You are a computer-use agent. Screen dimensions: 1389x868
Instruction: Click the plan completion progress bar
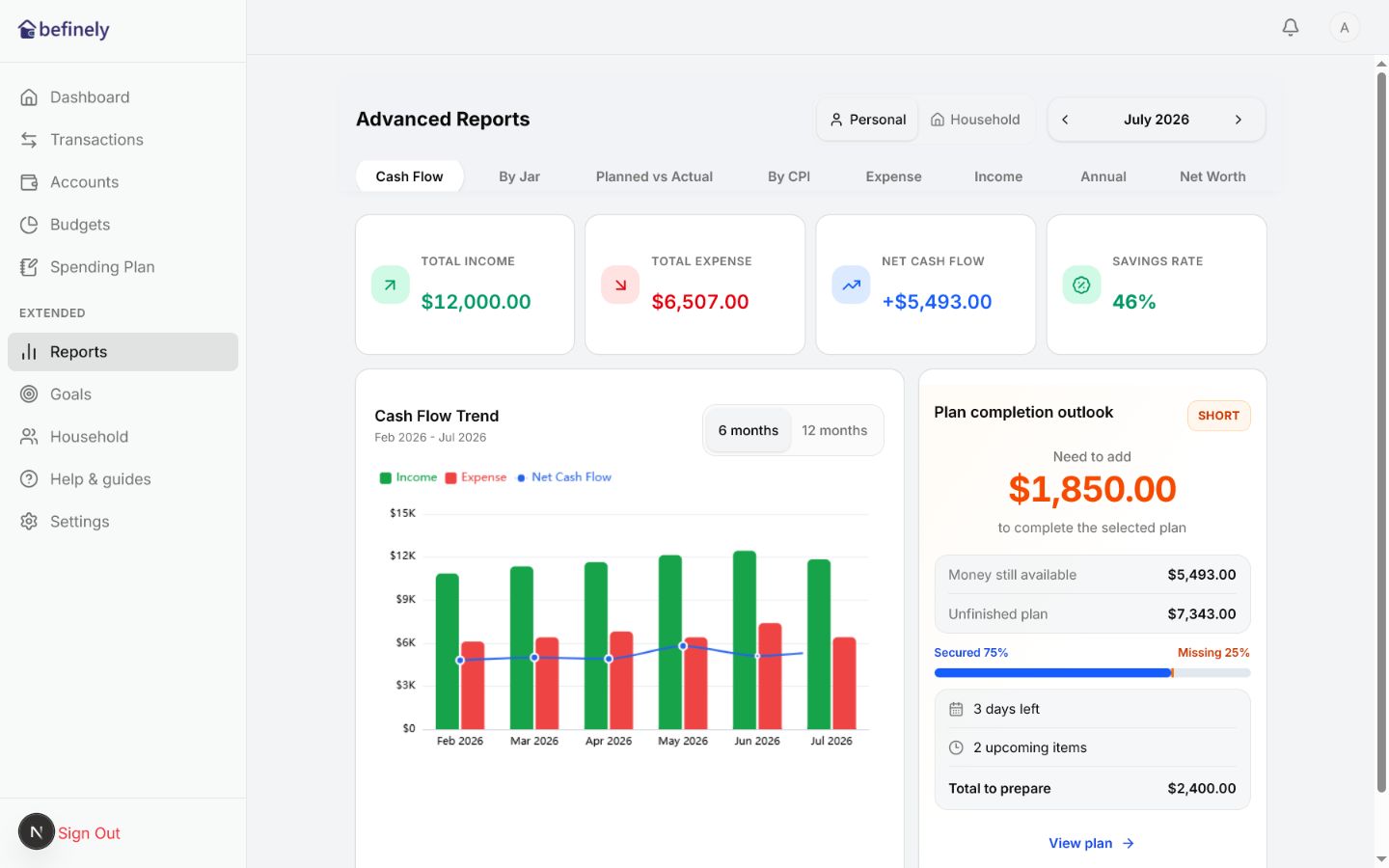(1092, 673)
